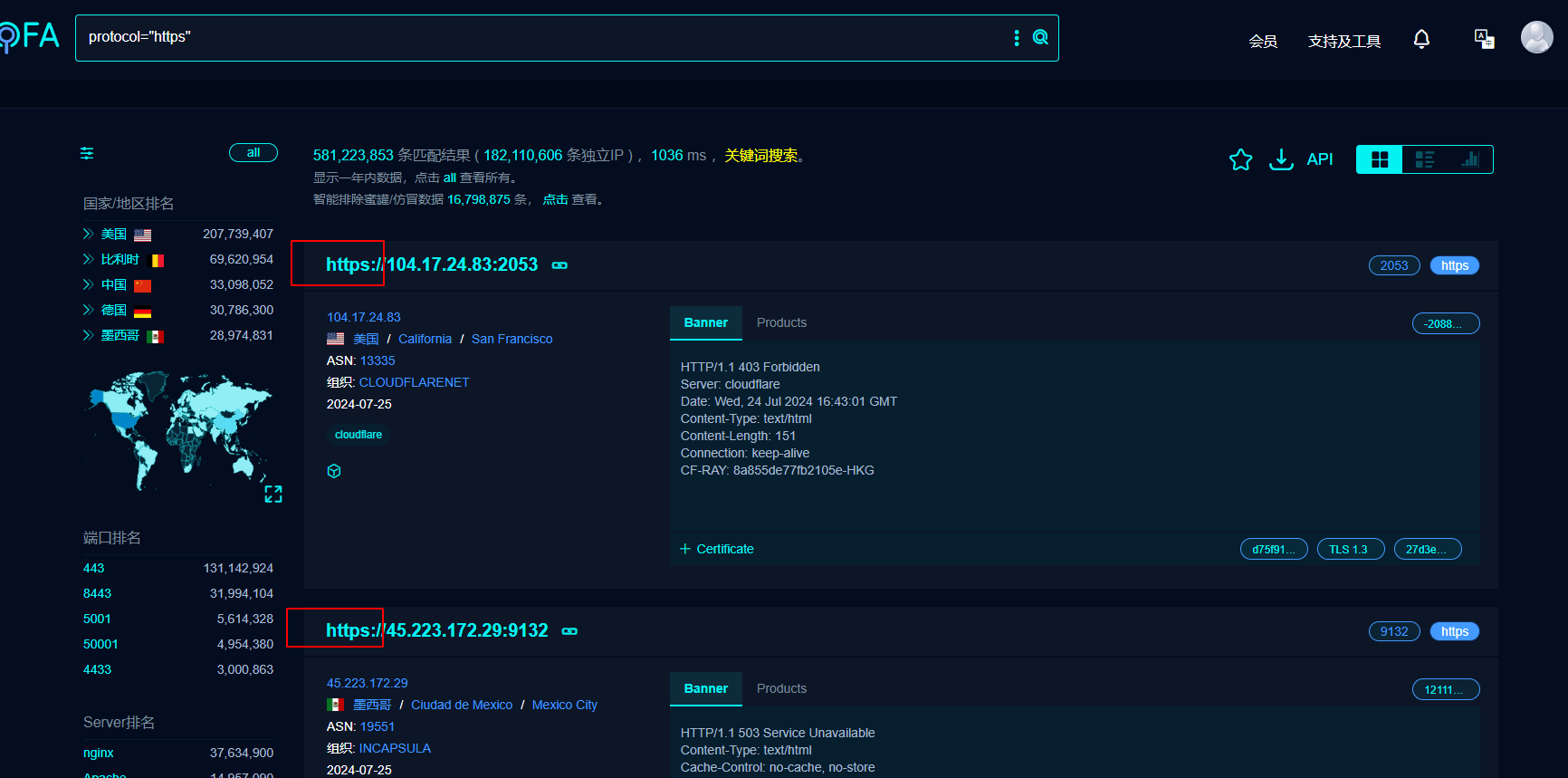
Task: Click the API link
Action: pyautogui.click(x=1320, y=159)
